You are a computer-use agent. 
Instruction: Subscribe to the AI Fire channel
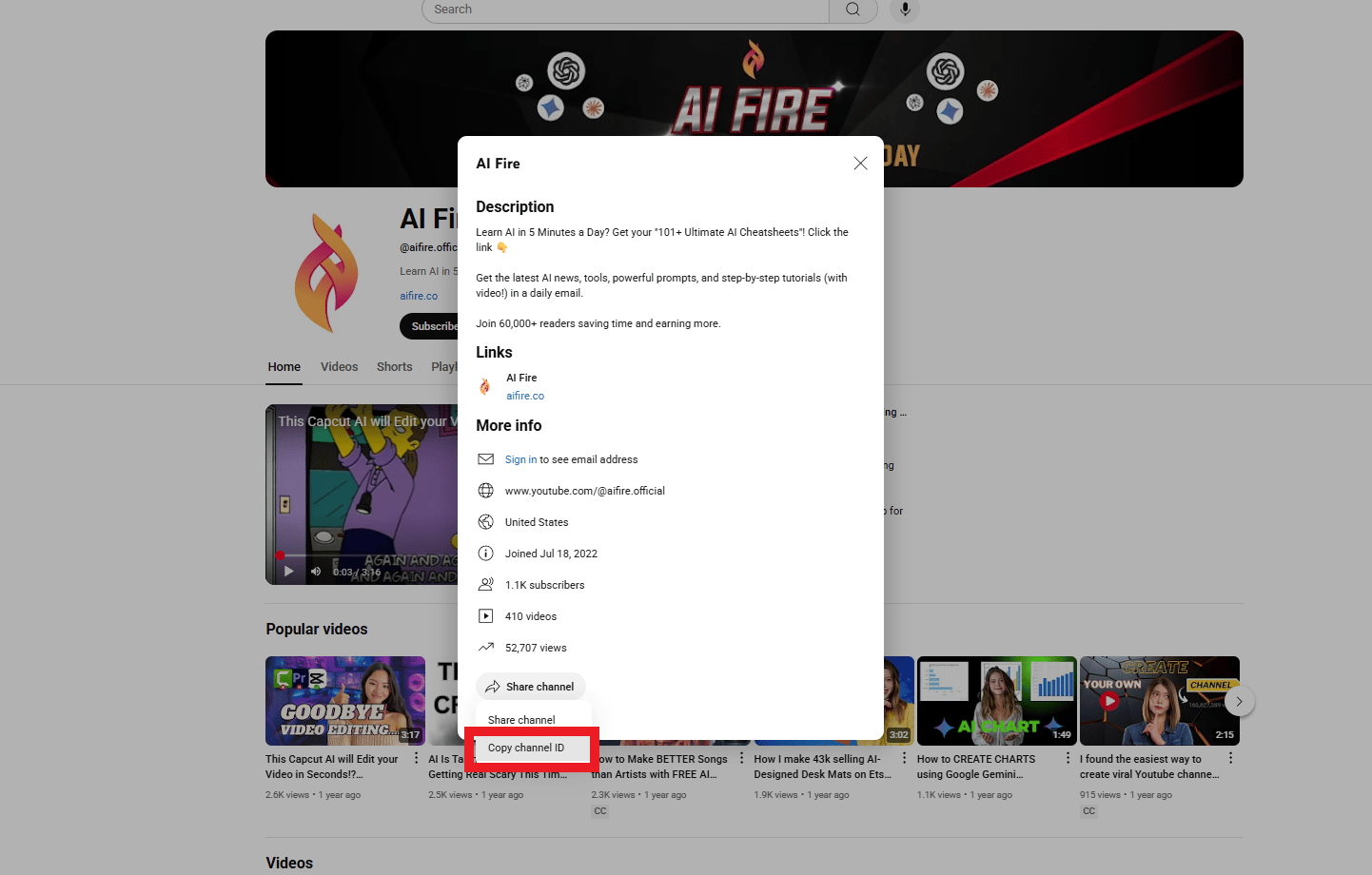coord(429,326)
